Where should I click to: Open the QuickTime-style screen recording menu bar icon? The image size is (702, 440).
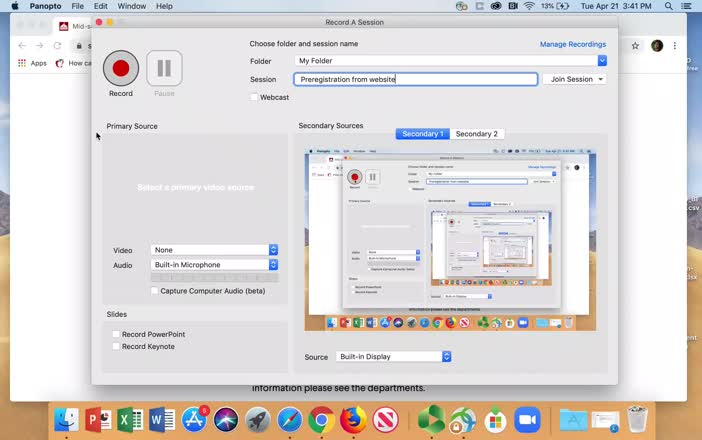pyautogui.click(x=513, y=6)
